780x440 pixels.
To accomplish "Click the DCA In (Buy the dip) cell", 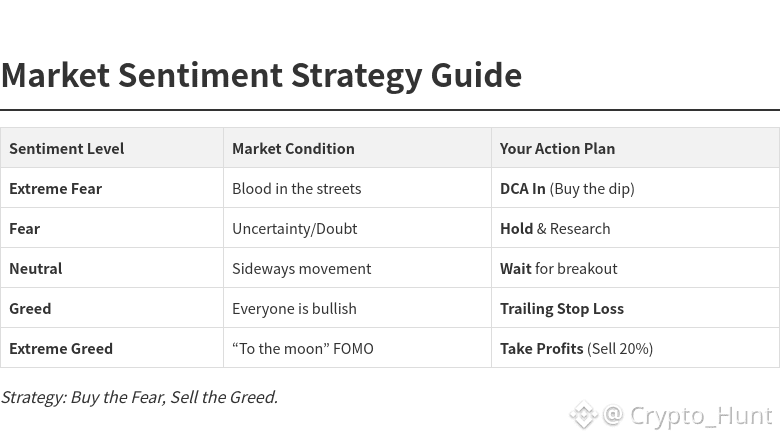I will [567, 188].
